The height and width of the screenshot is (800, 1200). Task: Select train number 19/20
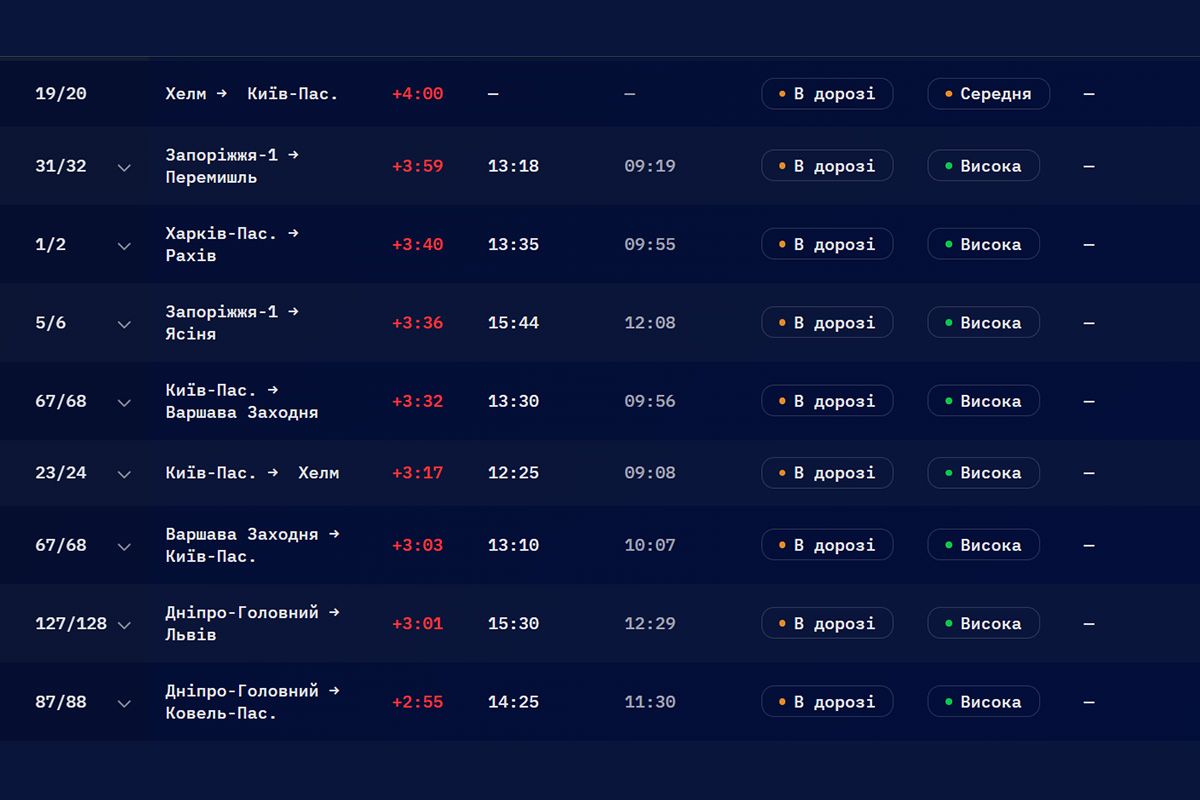pos(61,94)
